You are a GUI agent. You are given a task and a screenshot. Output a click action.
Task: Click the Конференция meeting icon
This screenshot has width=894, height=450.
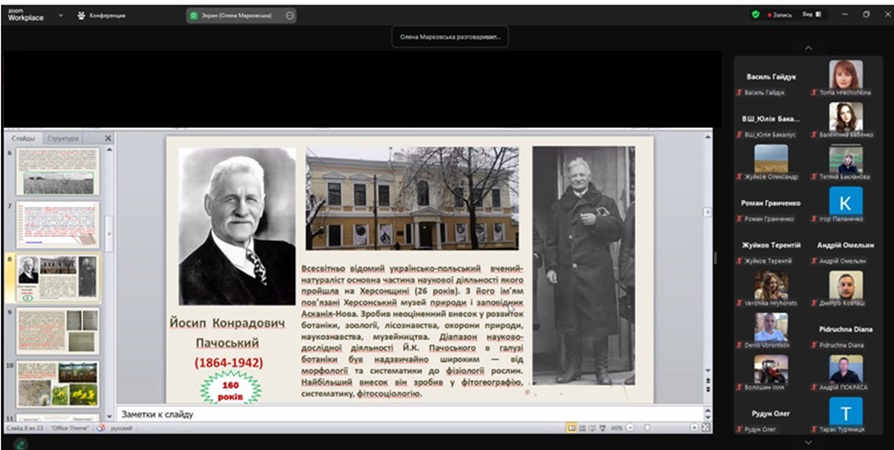pyautogui.click(x=82, y=15)
